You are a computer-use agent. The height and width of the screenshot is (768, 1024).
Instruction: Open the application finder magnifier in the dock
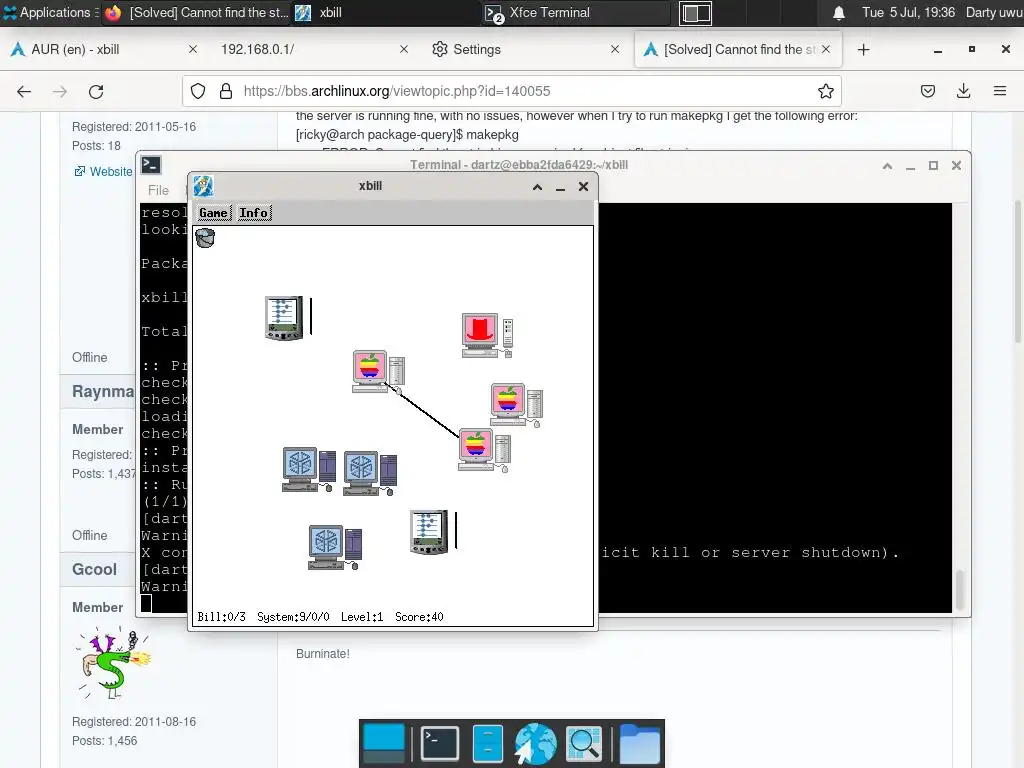(583, 744)
